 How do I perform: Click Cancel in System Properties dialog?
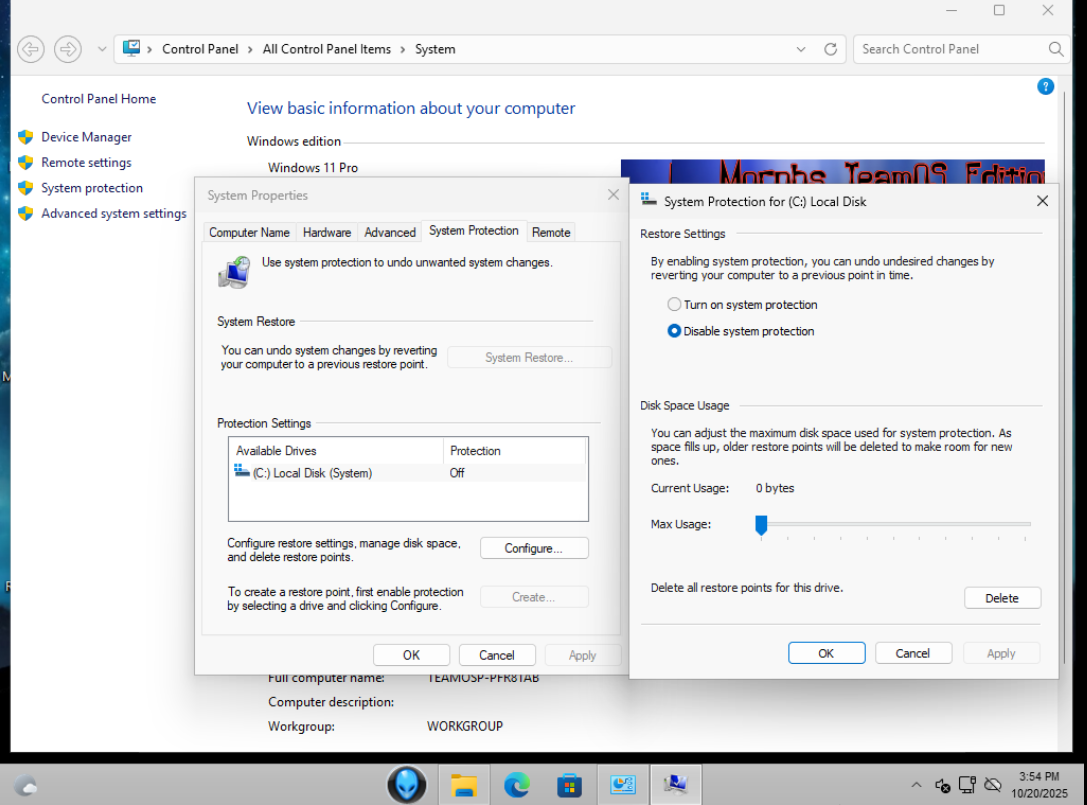tap(497, 655)
